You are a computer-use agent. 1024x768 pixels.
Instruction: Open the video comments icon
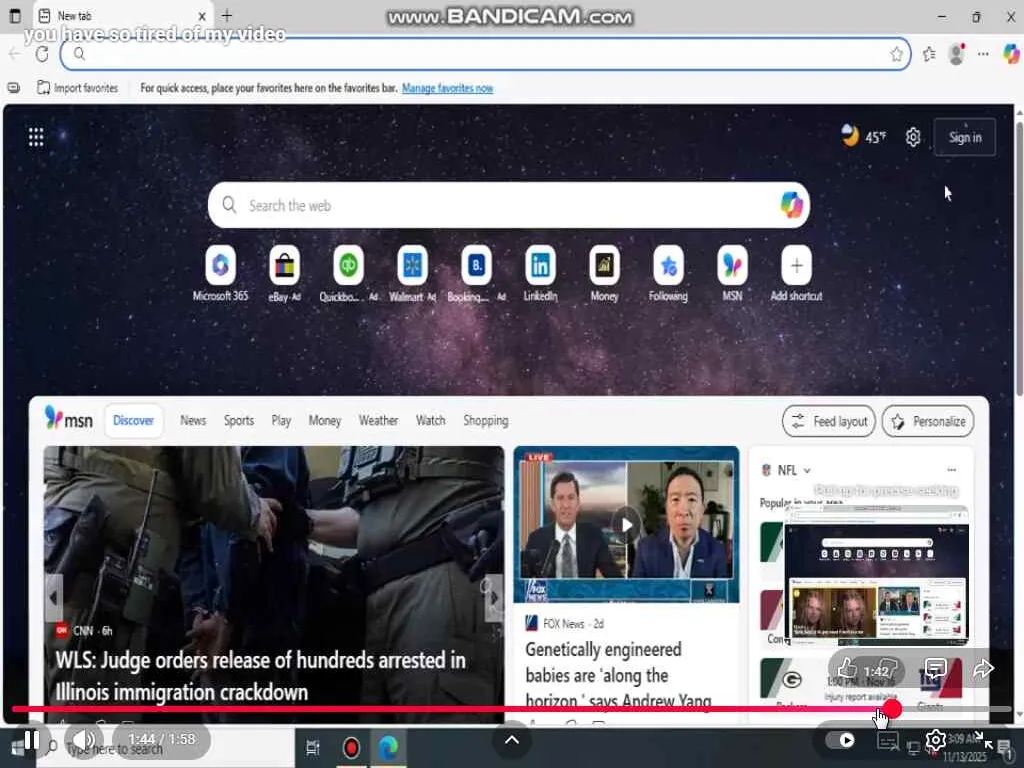[x=936, y=668]
